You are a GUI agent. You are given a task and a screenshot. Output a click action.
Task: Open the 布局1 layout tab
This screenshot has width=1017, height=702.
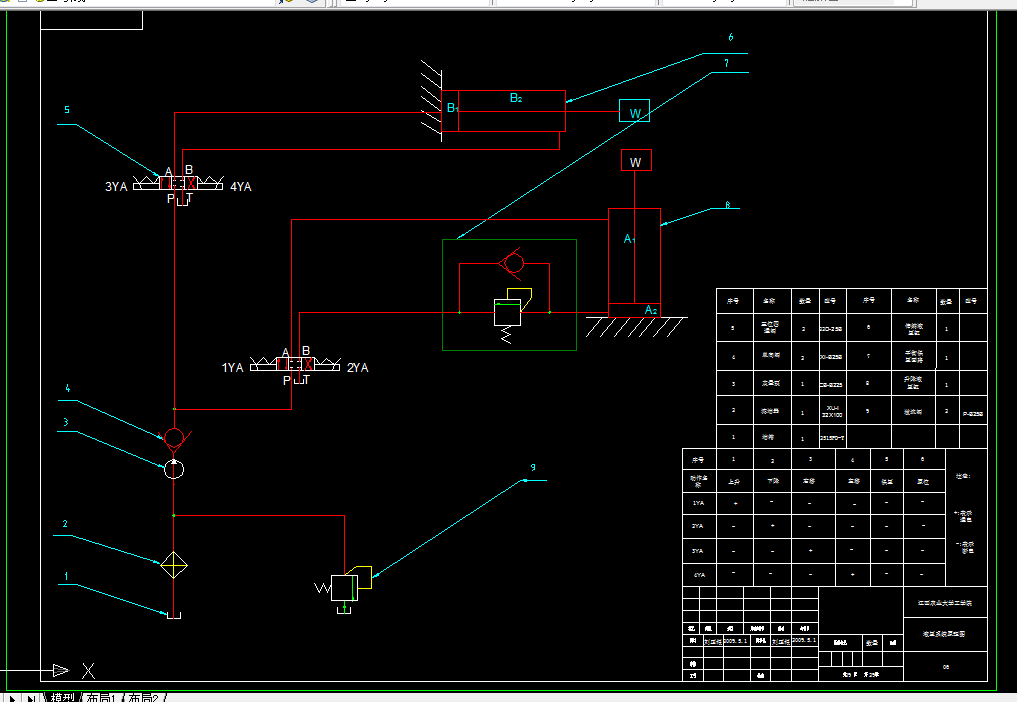point(101,698)
